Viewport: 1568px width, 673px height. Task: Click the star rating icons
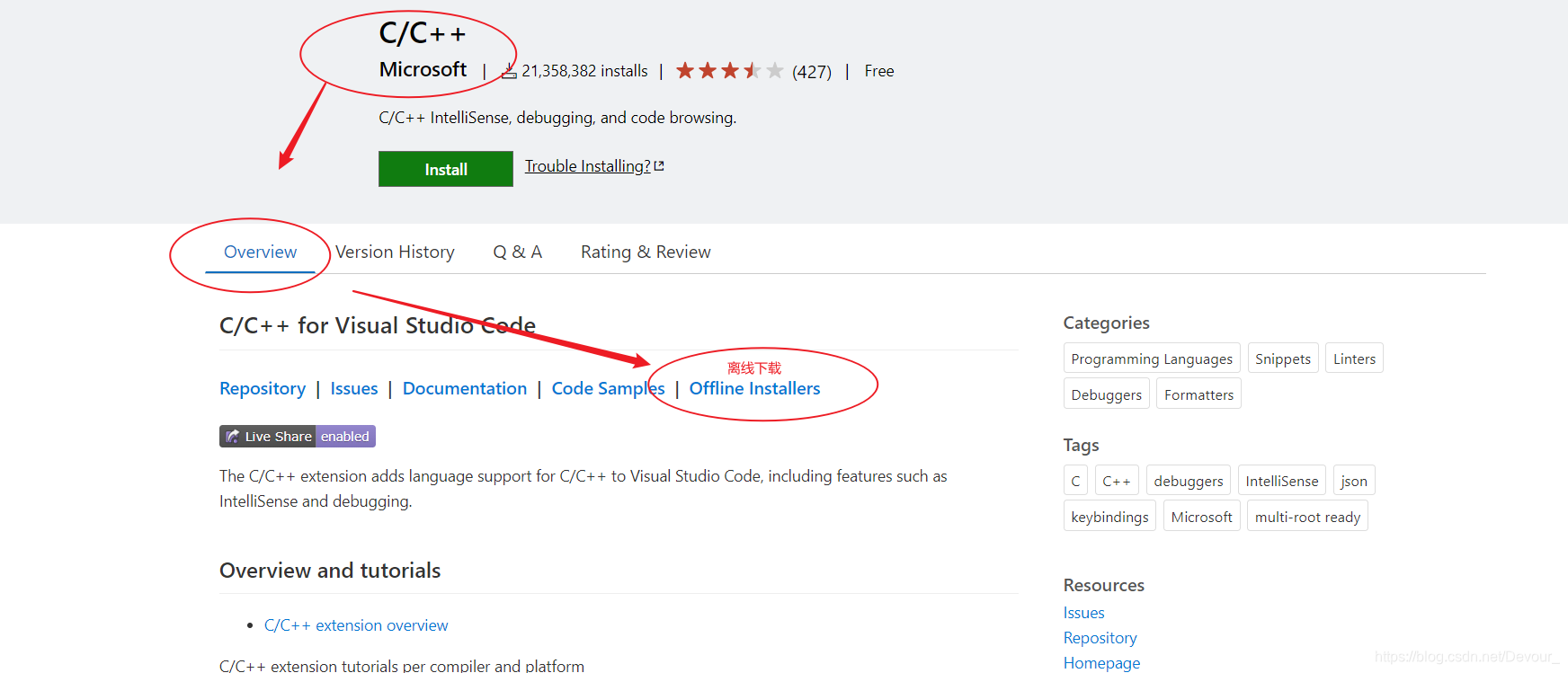[729, 71]
